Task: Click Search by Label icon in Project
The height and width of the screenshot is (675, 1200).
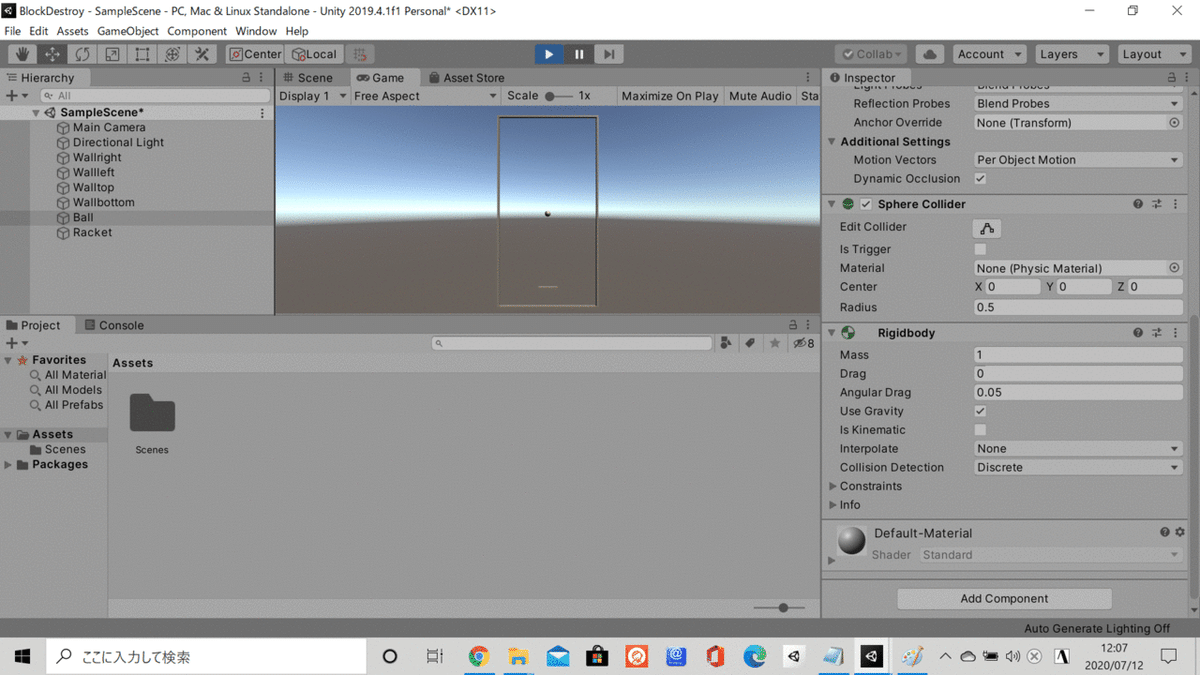Action: 750,343
